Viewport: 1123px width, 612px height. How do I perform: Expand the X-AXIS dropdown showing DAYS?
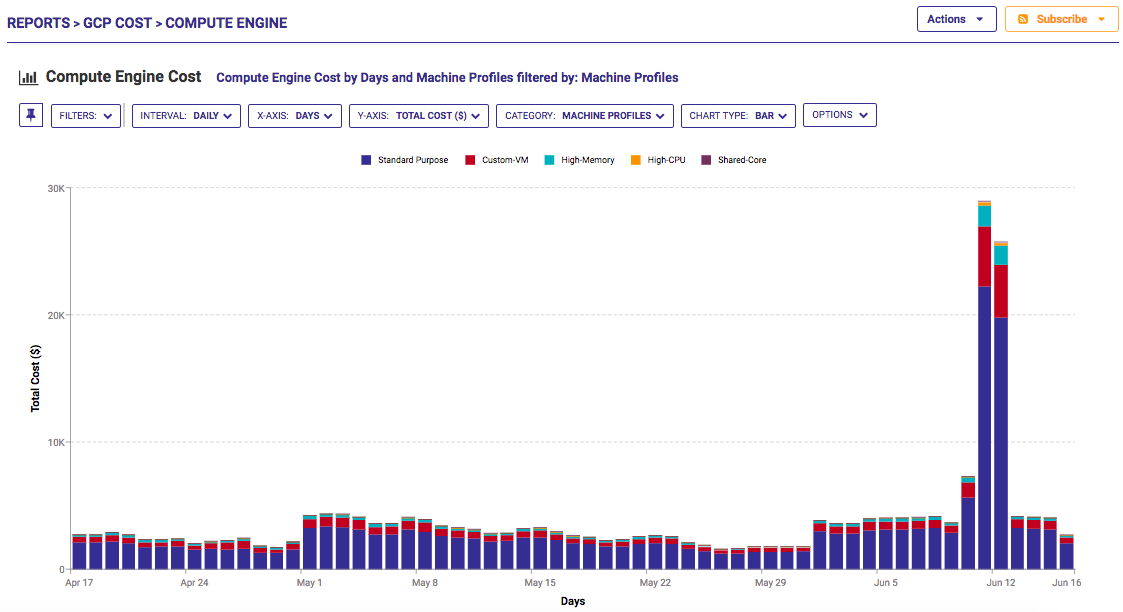pyautogui.click(x=295, y=115)
